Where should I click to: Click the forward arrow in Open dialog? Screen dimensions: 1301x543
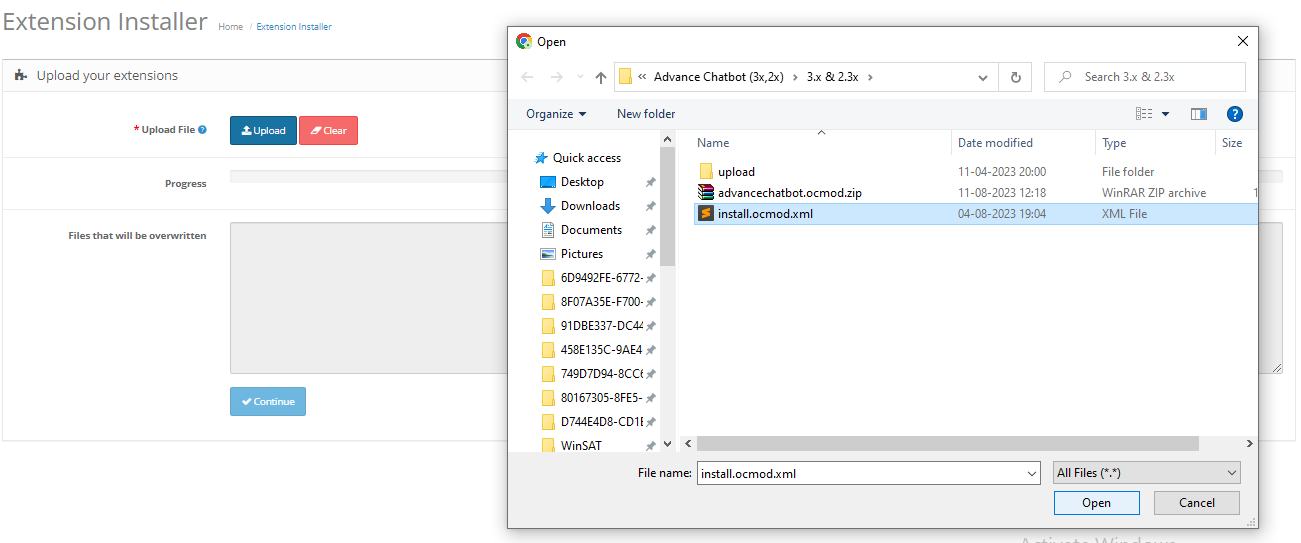pyautogui.click(x=556, y=77)
